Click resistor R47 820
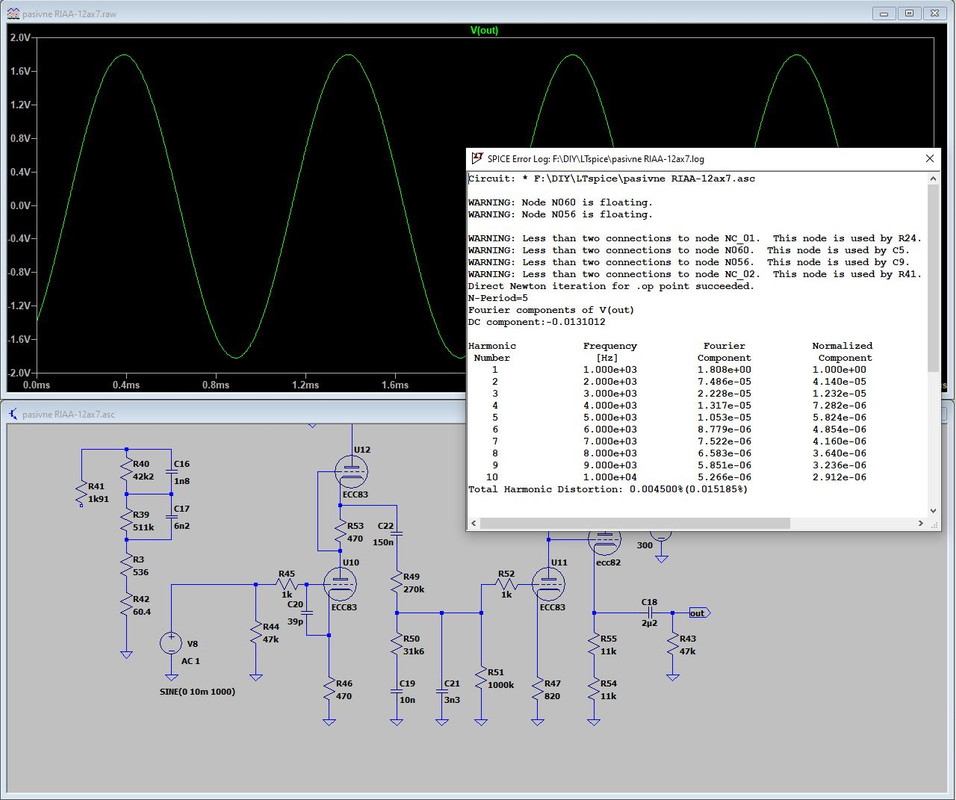 pyautogui.click(x=538, y=690)
